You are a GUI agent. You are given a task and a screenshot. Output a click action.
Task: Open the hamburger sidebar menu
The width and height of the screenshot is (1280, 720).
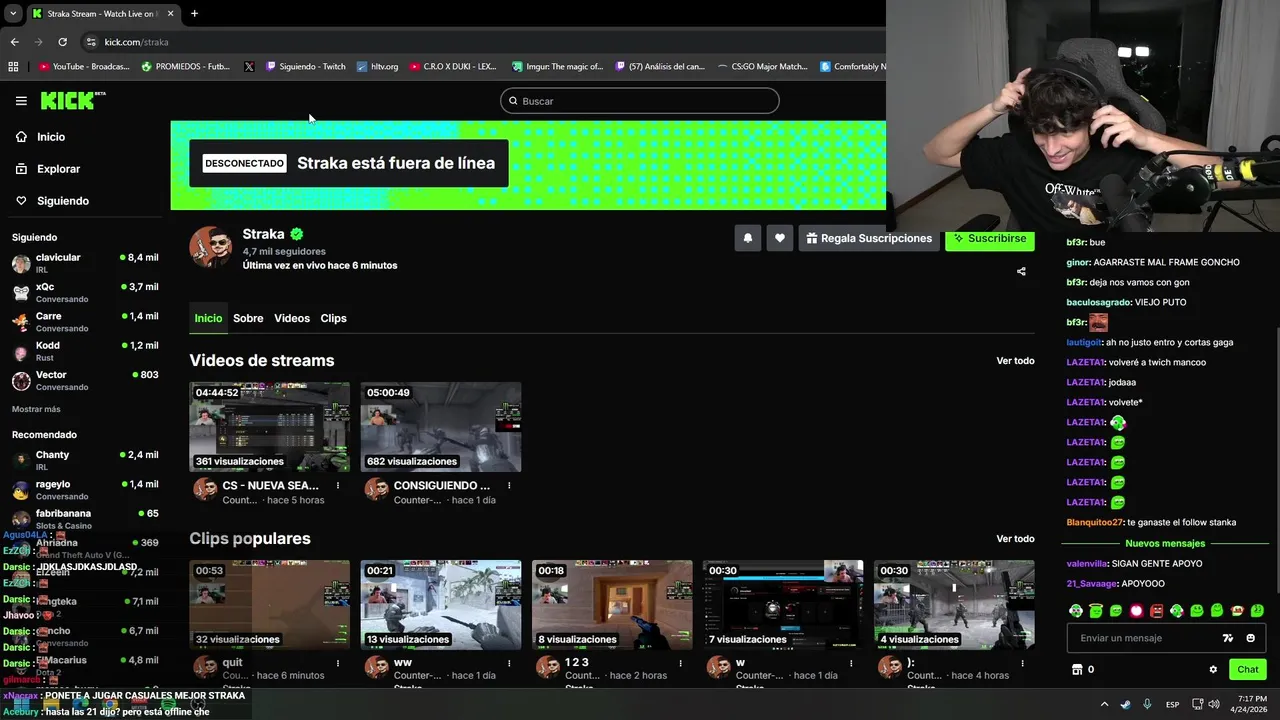pos(21,101)
